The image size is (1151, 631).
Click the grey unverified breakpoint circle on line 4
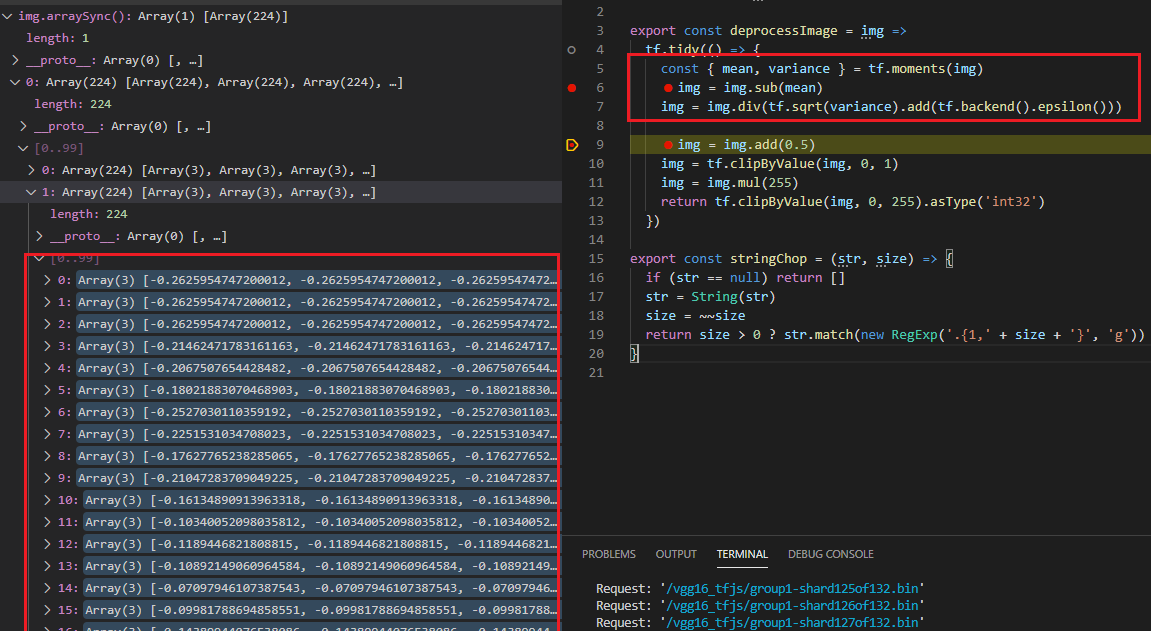[572, 50]
